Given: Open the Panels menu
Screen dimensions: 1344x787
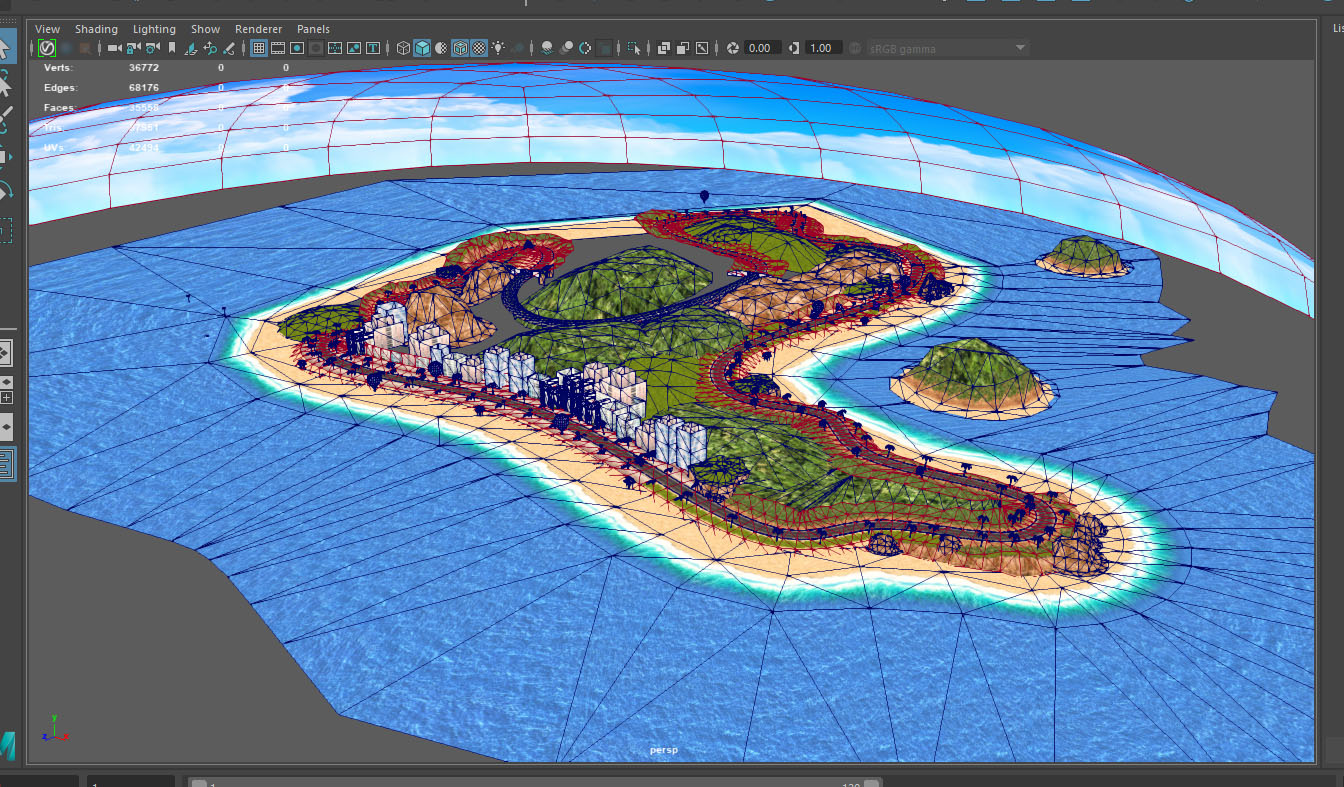Looking at the screenshot, I should click(x=313, y=29).
